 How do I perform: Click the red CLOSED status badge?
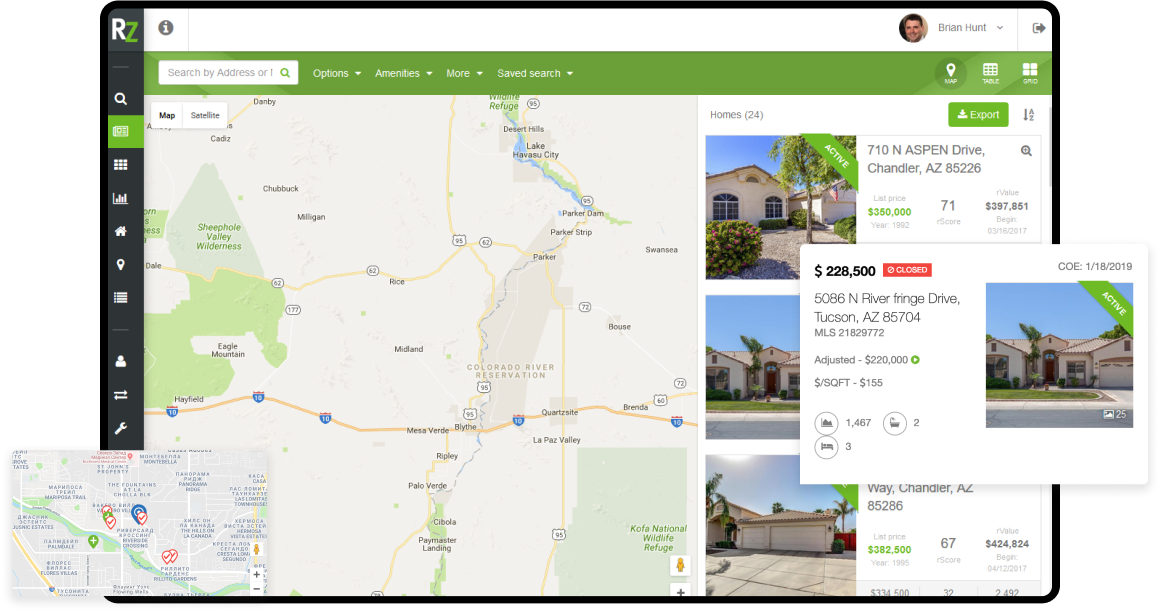tap(907, 270)
